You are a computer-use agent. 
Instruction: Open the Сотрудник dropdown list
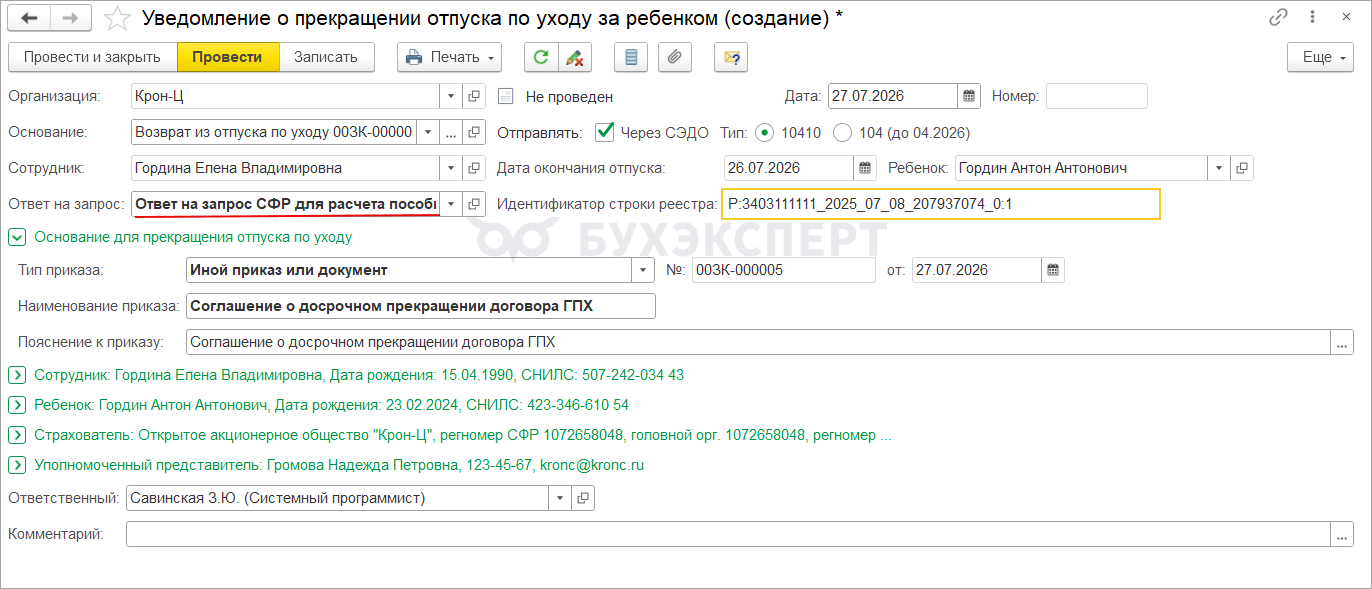(x=451, y=168)
